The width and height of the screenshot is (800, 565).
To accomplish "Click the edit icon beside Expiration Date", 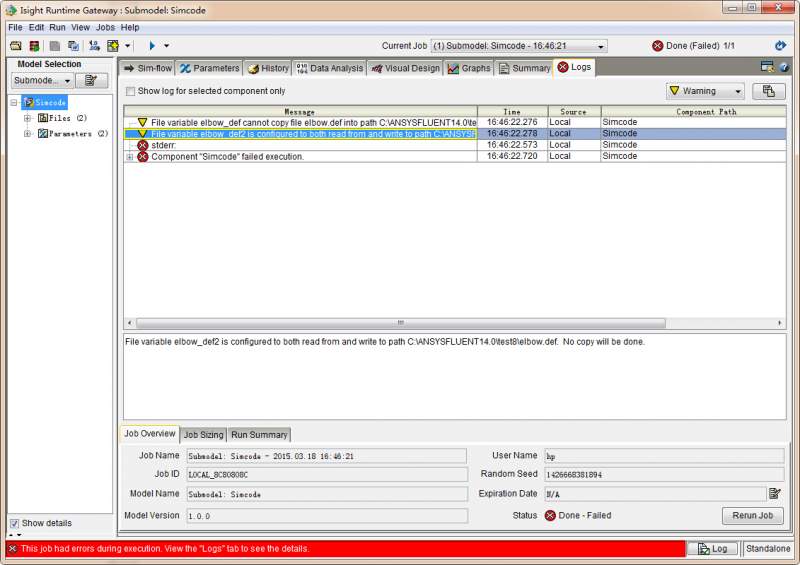I will [x=774, y=494].
